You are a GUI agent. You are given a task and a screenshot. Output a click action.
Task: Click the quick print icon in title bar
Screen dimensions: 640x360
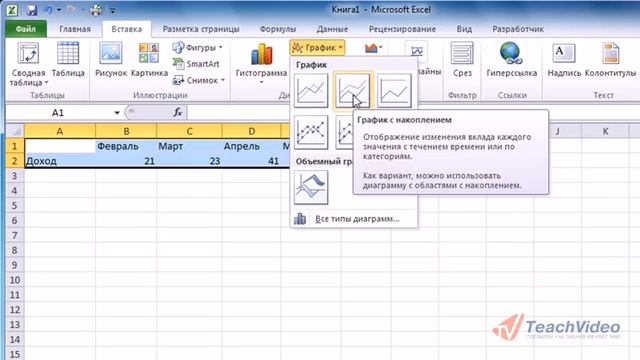click(96, 10)
